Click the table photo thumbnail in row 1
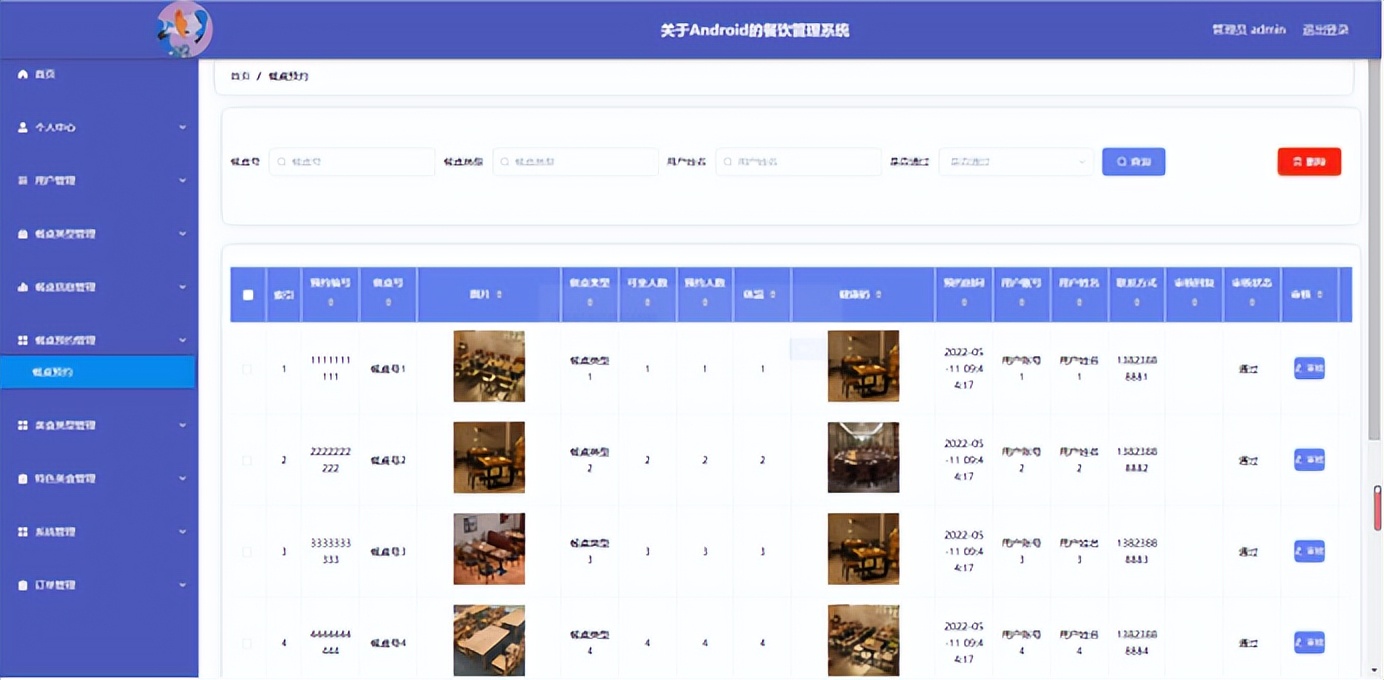The height and width of the screenshot is (680, 1384). 489,367
